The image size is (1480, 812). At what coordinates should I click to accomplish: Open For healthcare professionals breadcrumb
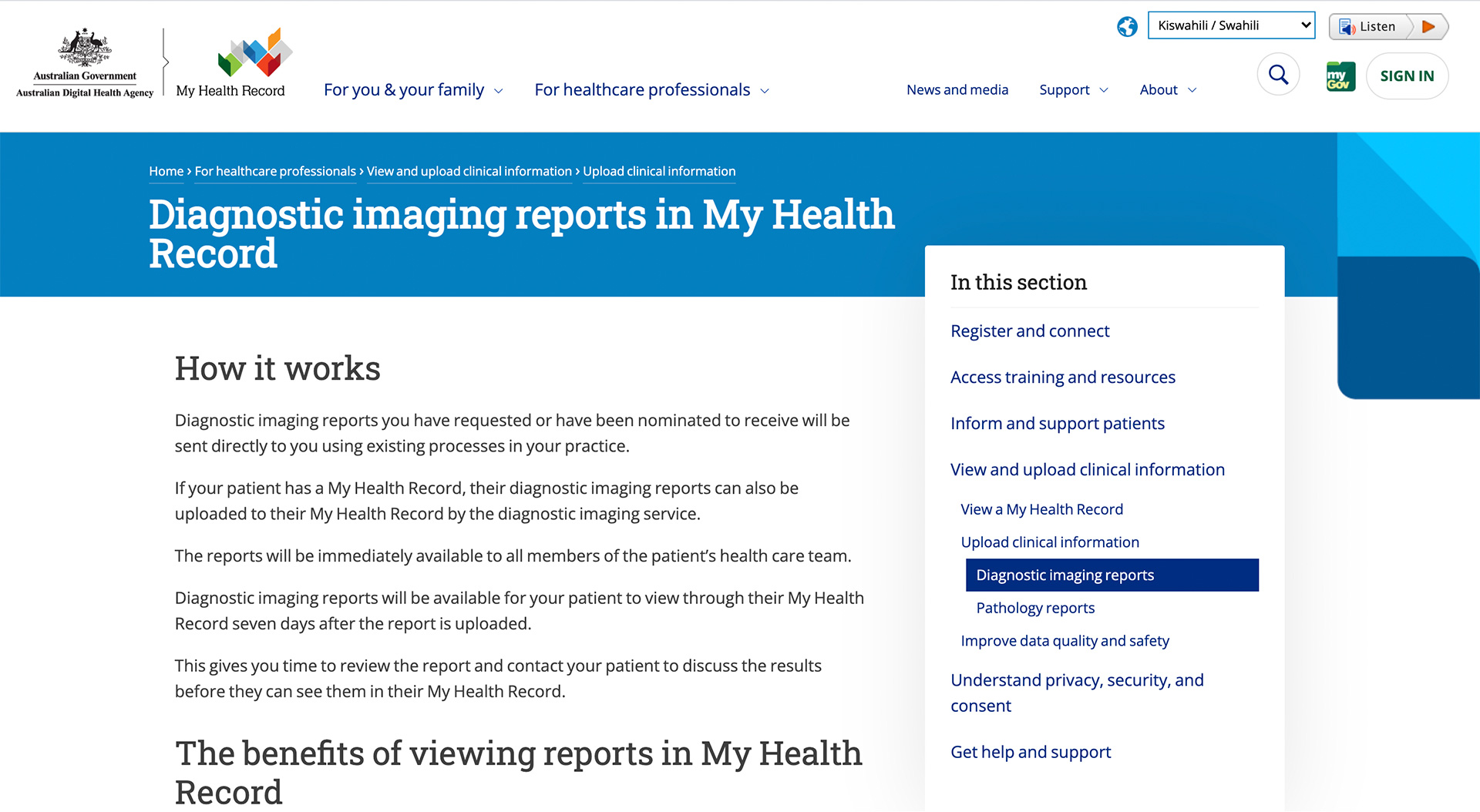tap(275, 171)
